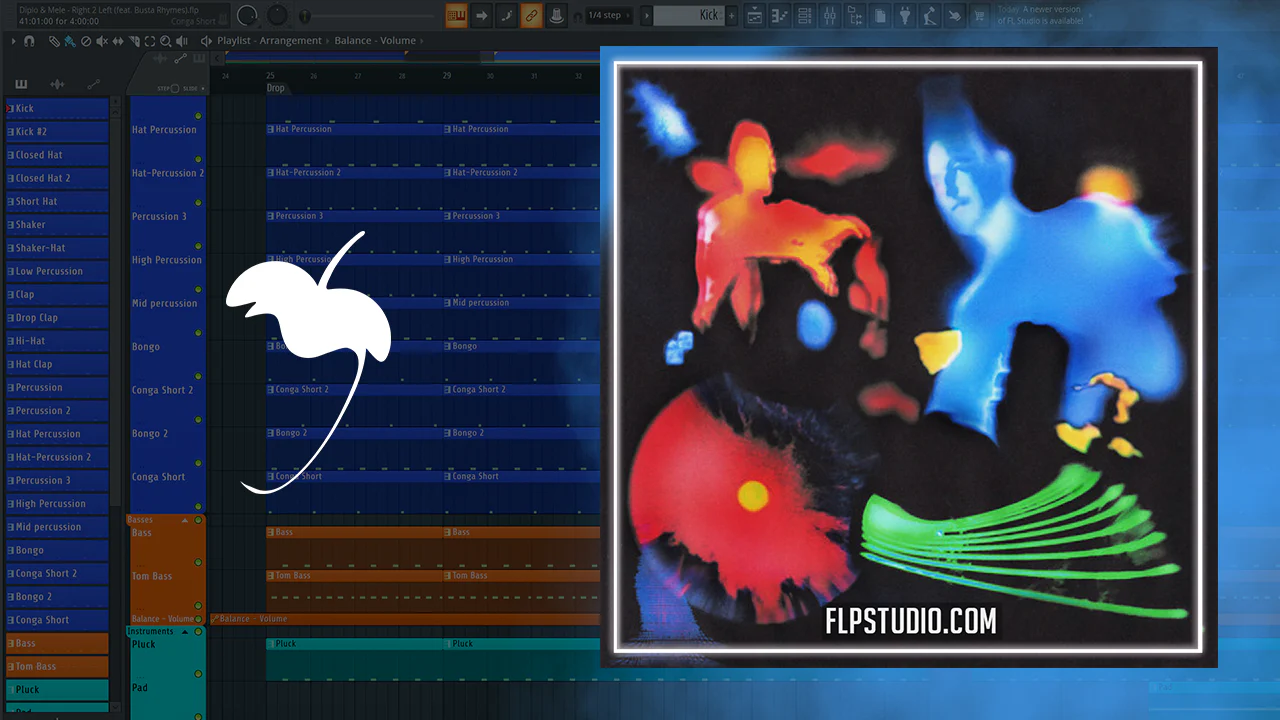
Task: Open the Browser folder-tree icon
Action: point(854,15)
